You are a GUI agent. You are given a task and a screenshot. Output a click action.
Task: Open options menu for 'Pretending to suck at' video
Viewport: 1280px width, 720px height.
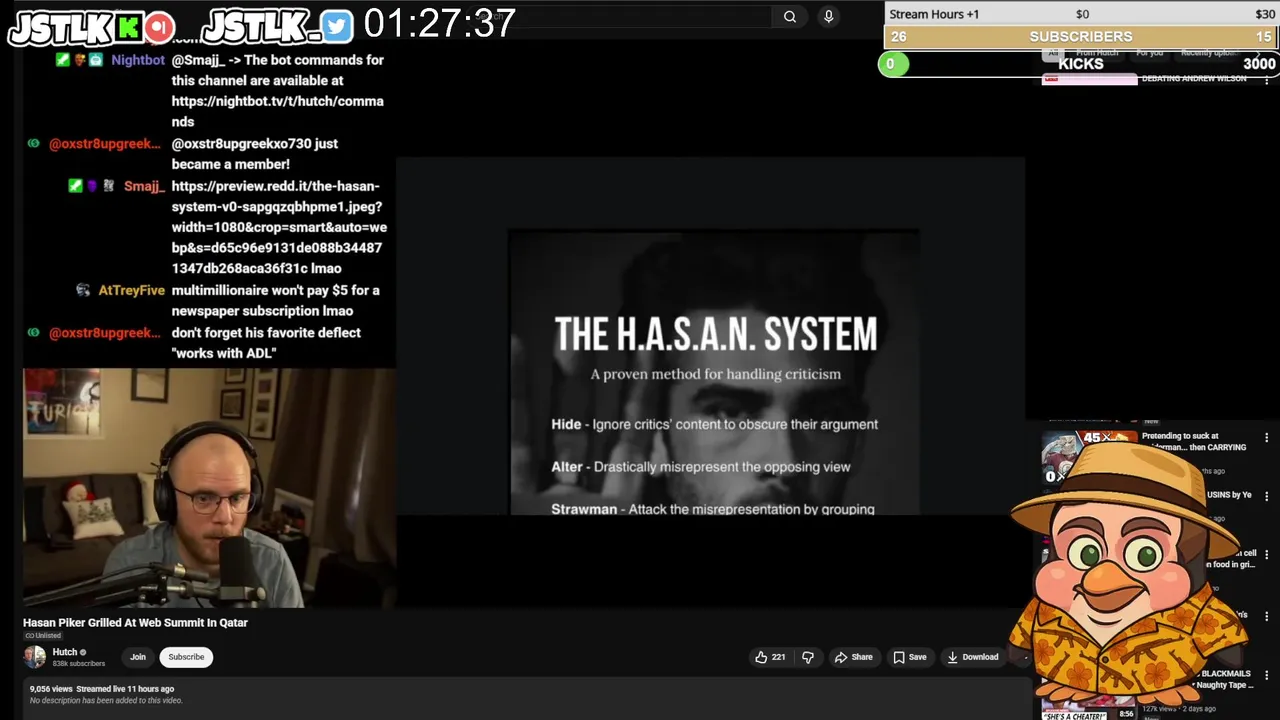tap(1267, 438)
